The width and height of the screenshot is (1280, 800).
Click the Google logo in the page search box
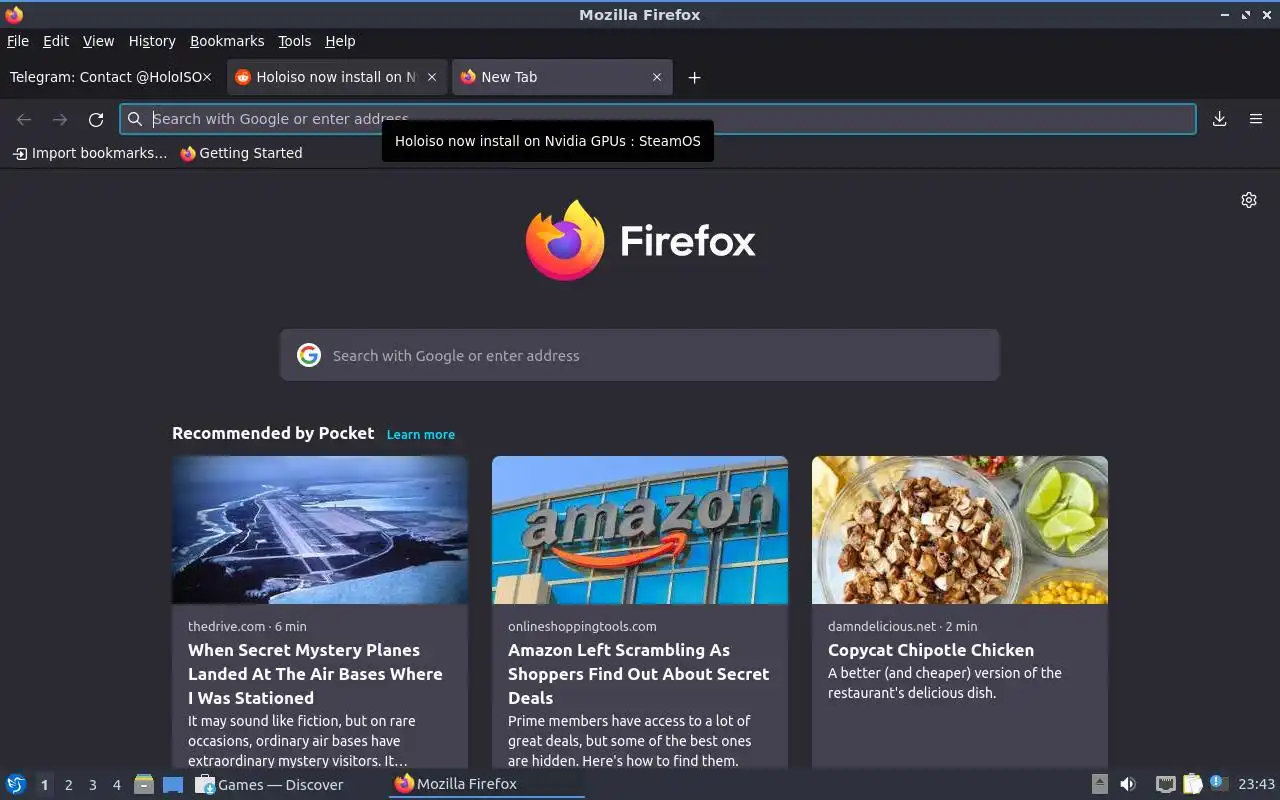(x=309, y=355)
